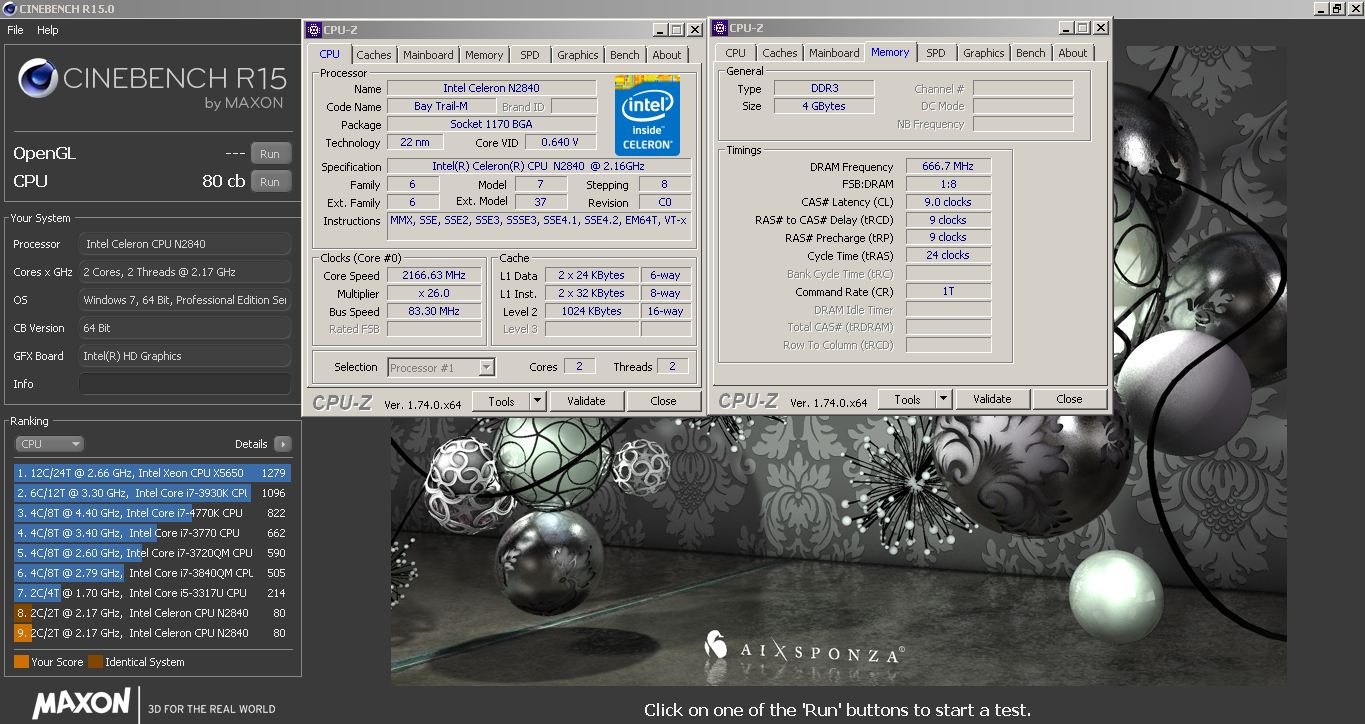
Task: Select ranking row Core i5-3317U
Action: (x=151, y=593)
